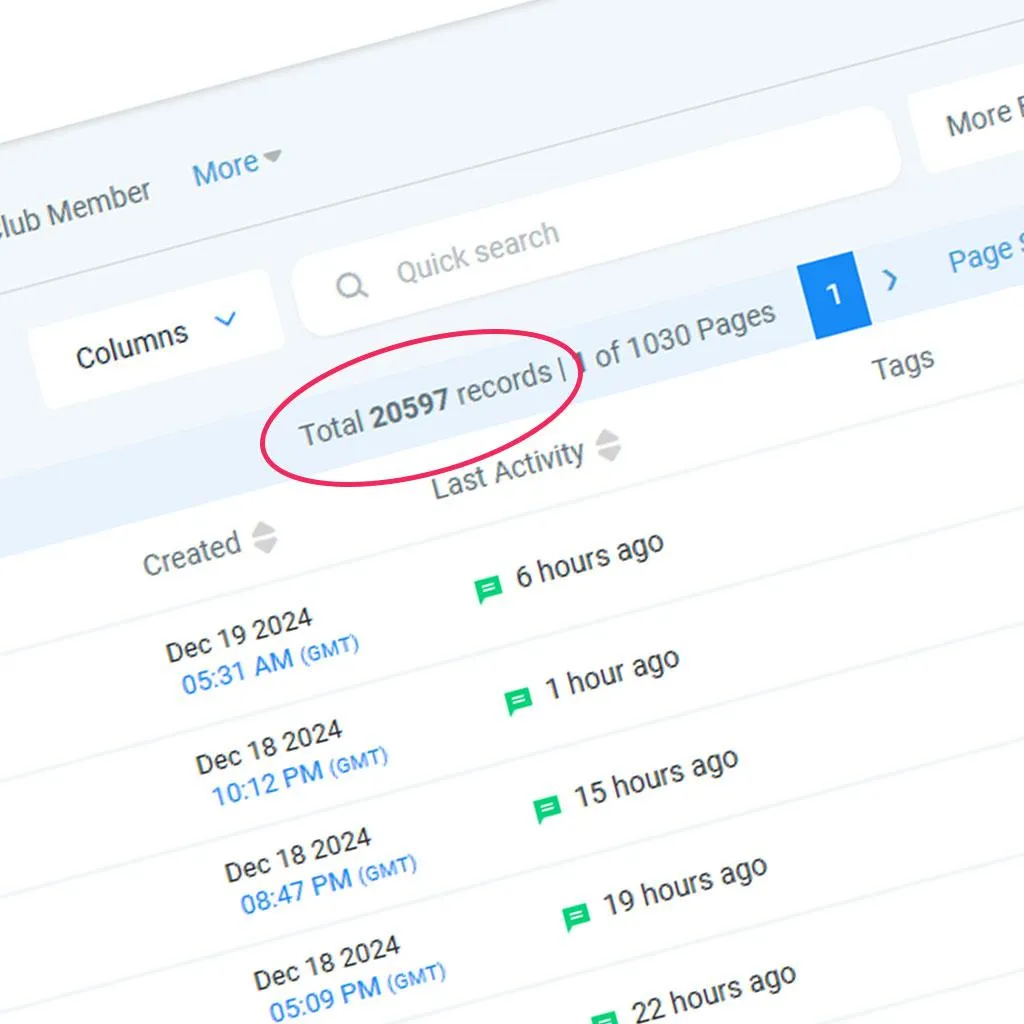Click the '05:09 PM (GMT)' time
Image resolution: width=1024 pixels, height=1024 pixels.
coord(357,991)
